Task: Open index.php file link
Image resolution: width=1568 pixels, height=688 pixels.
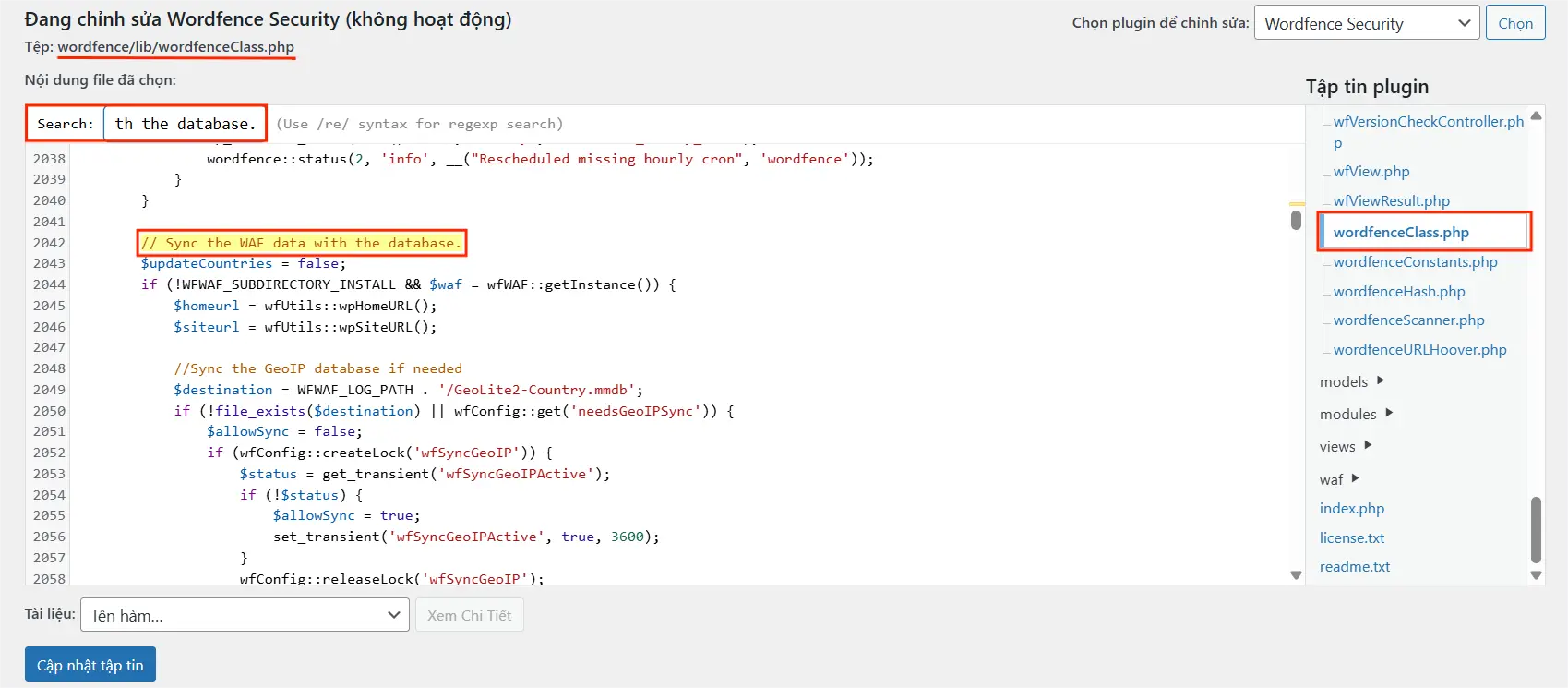Action: 1351,509
